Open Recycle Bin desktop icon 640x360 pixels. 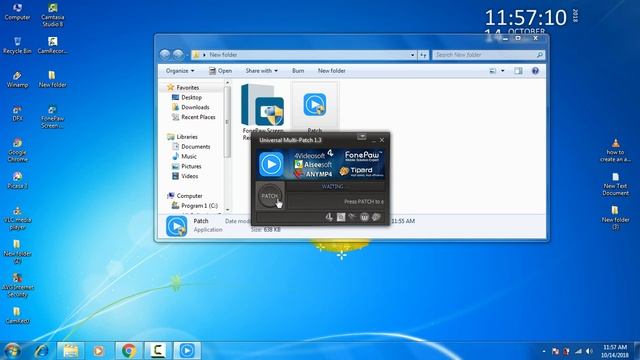tap(17, 45)
